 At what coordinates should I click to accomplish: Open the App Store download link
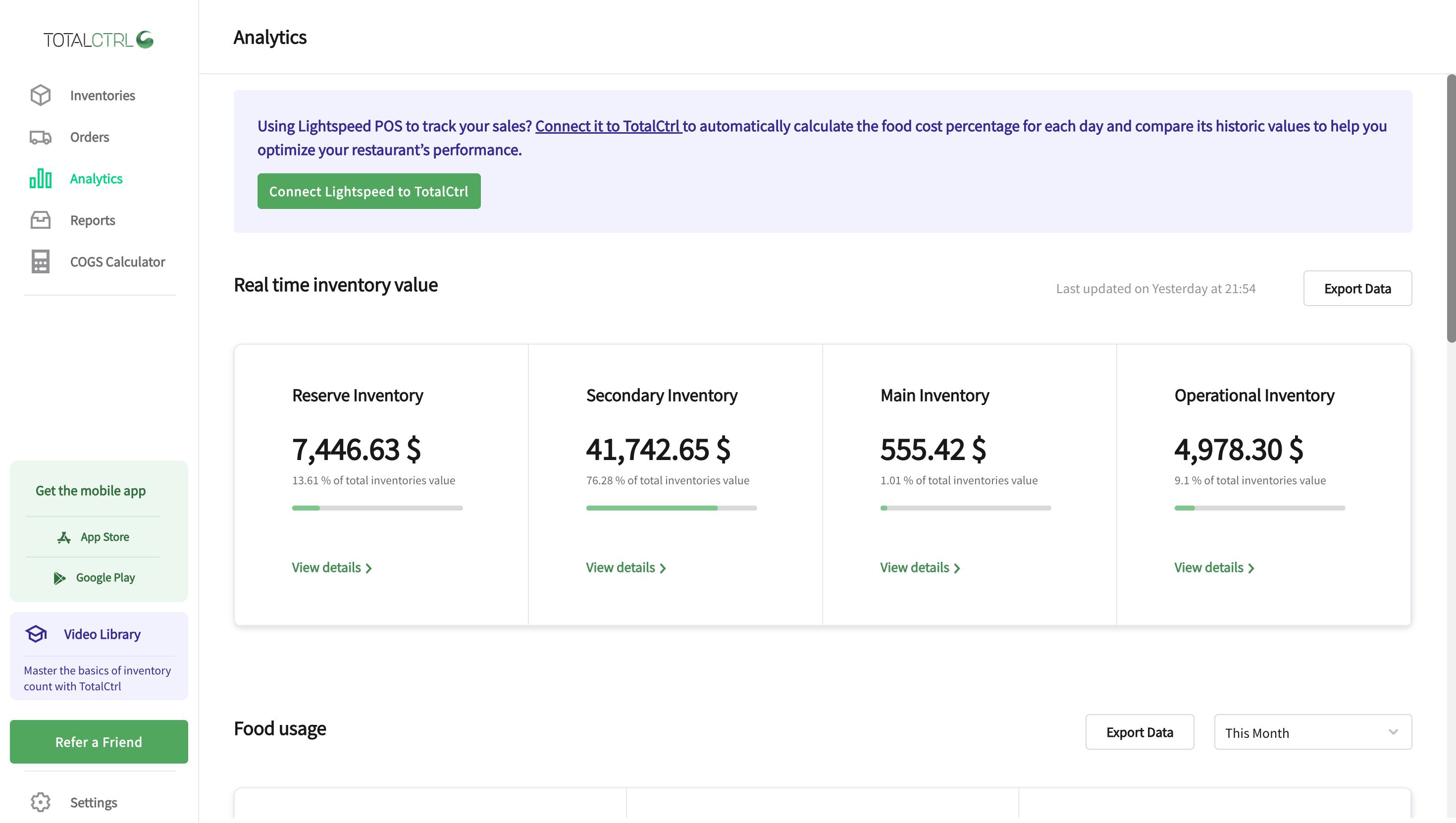(93, 537)
